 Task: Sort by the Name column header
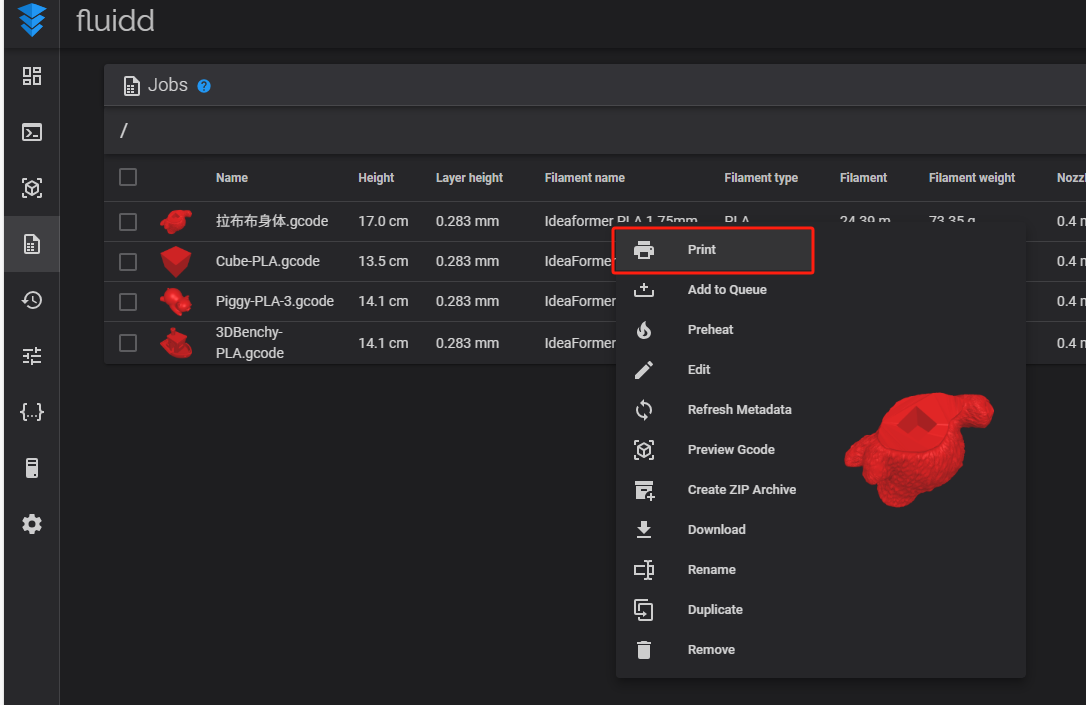232,178
